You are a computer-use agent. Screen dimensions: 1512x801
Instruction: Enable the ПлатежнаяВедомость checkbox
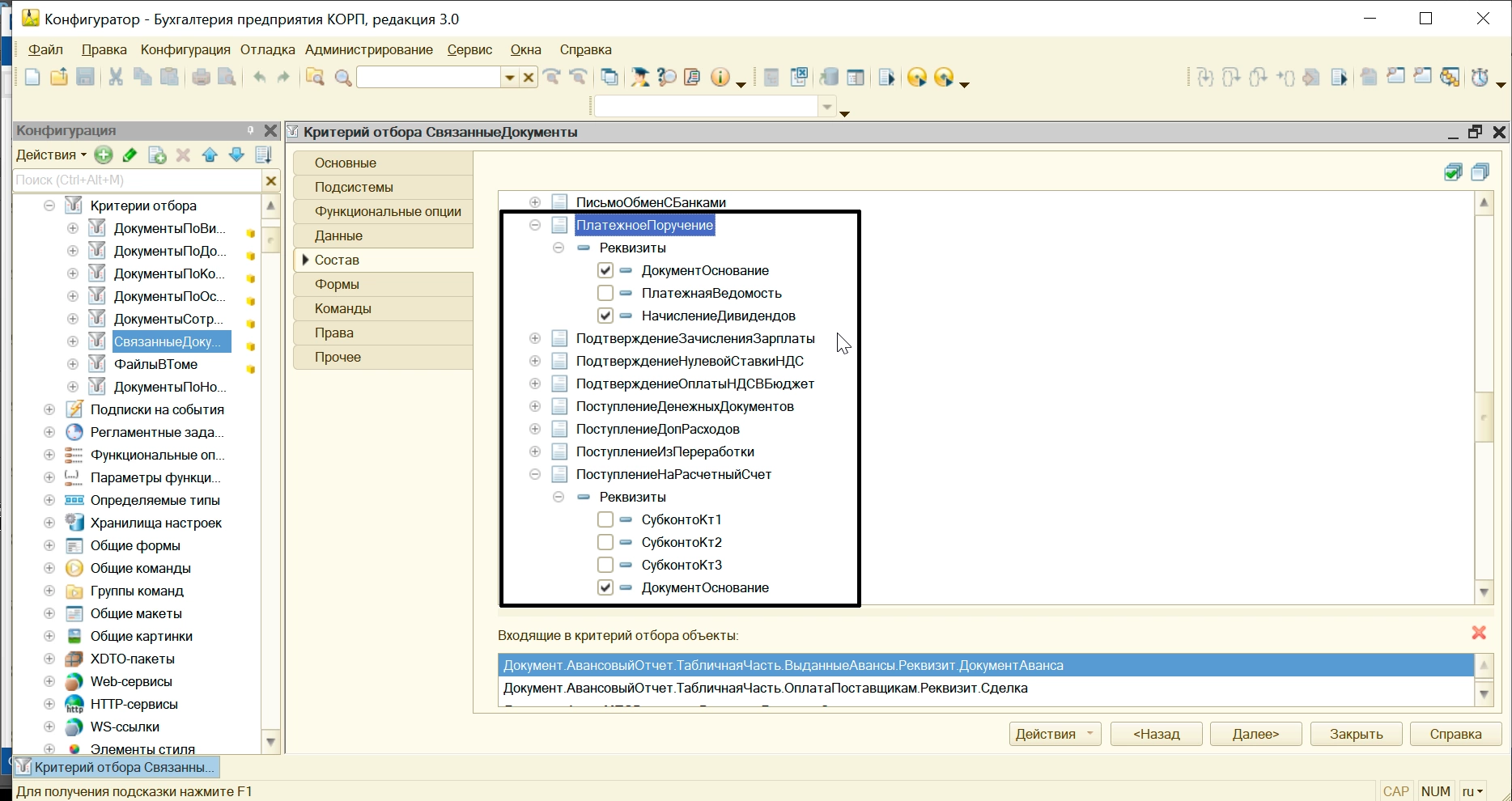coord(605,293)
